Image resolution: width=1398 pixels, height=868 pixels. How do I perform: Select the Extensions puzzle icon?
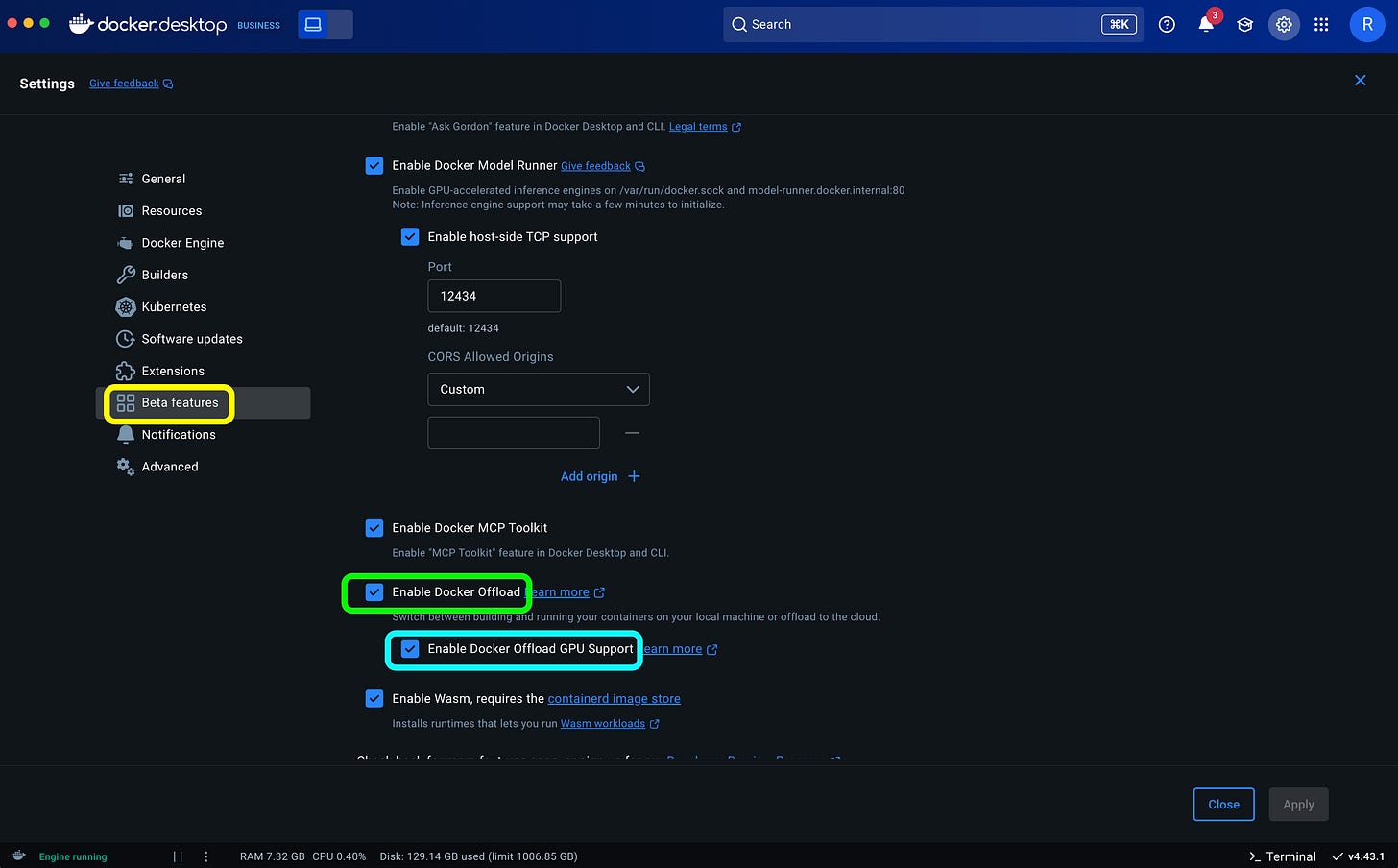(126, 371)
